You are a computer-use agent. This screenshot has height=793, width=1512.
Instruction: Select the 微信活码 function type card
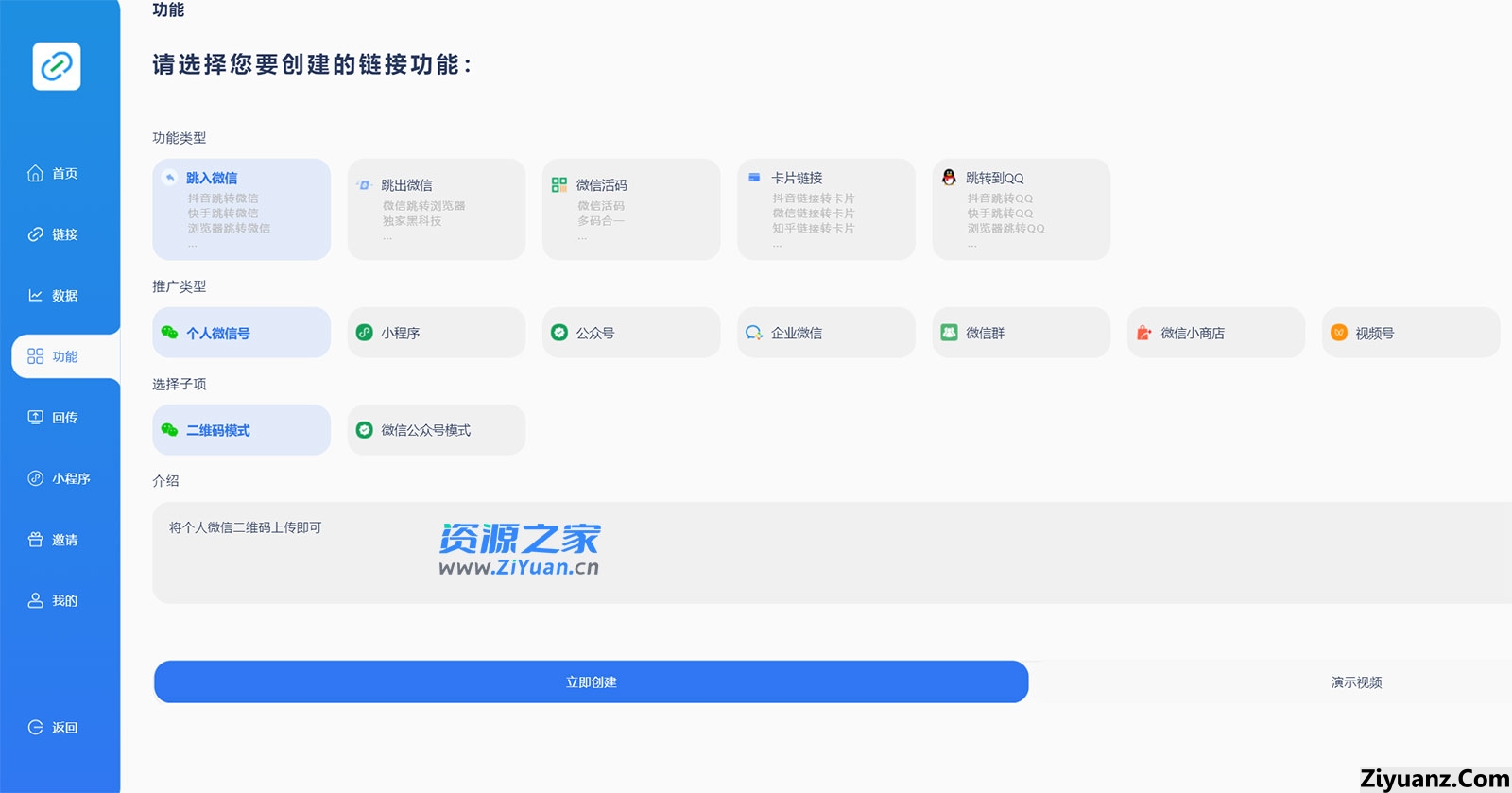(631, 209)
